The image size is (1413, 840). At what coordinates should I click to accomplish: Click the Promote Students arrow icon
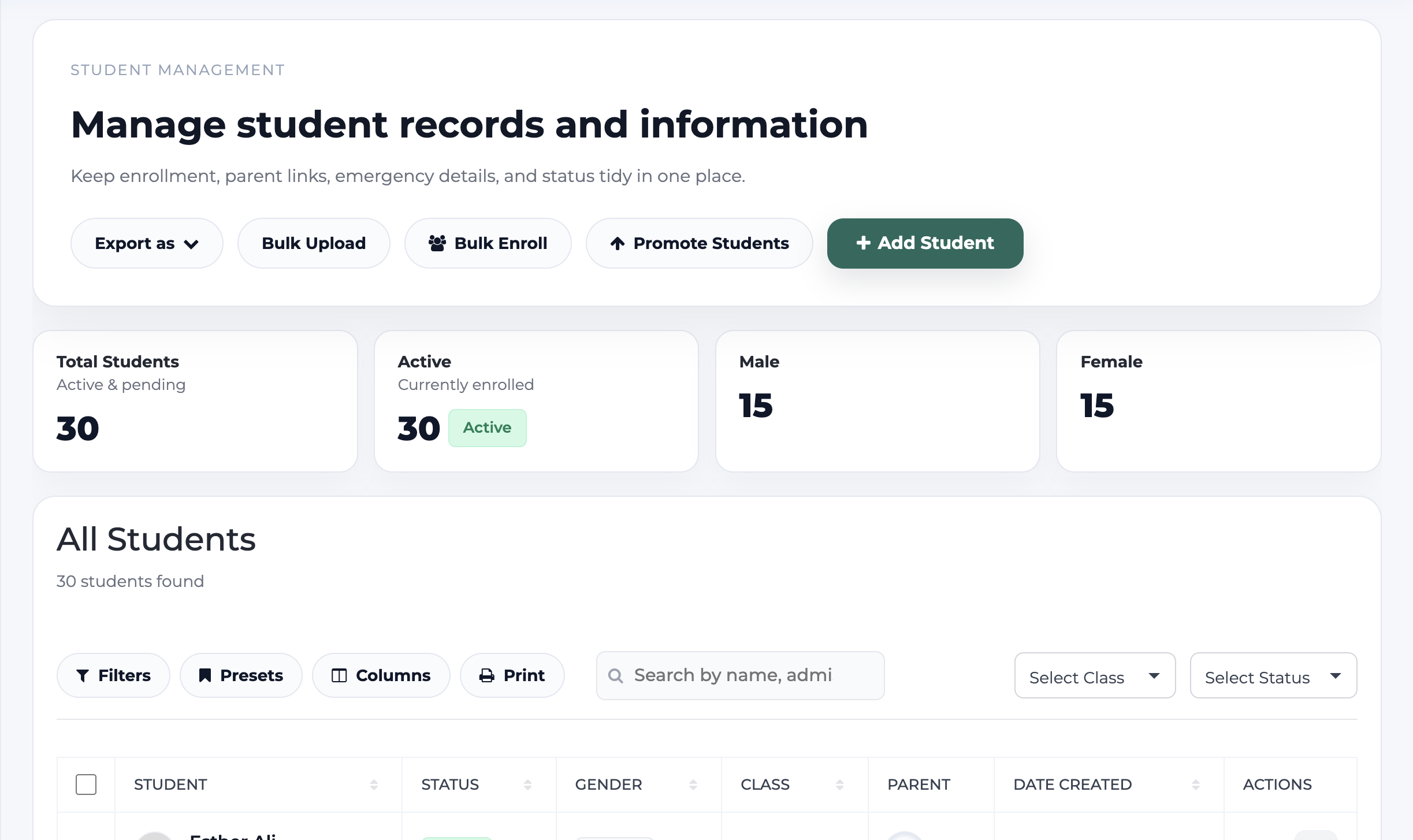pyautogui.click(x=618, y=243)
